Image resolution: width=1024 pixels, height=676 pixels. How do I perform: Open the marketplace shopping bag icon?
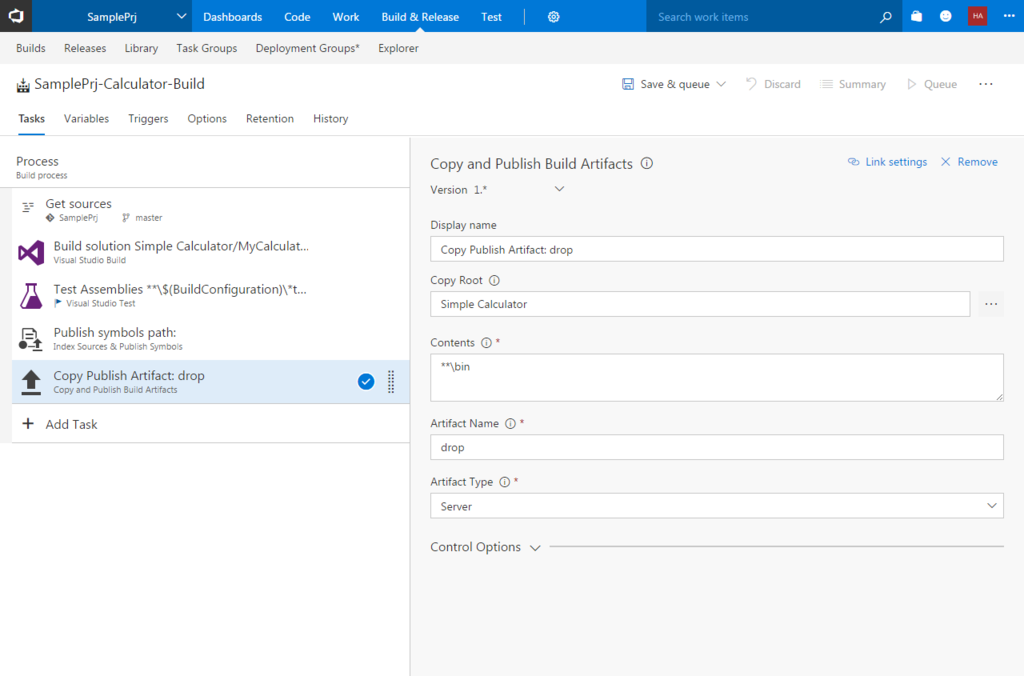pos(916,16)
